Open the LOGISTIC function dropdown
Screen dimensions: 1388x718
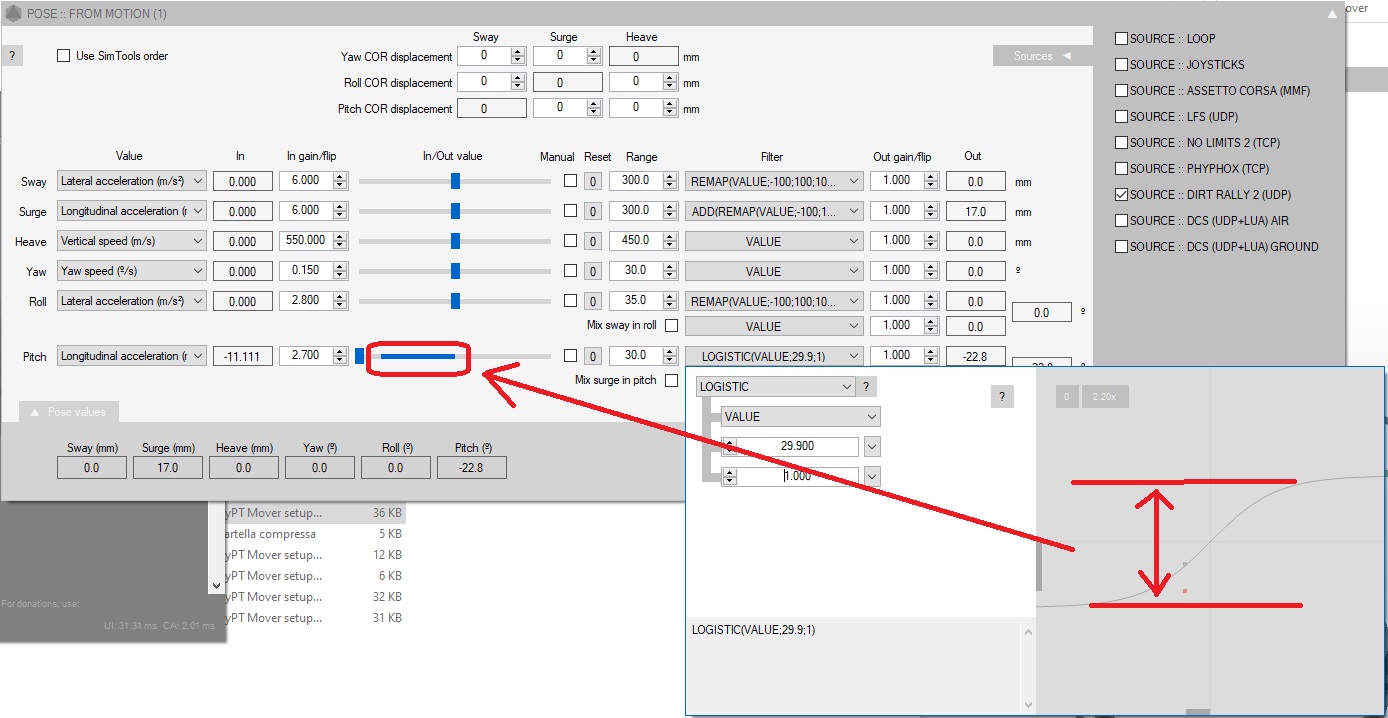775,387
